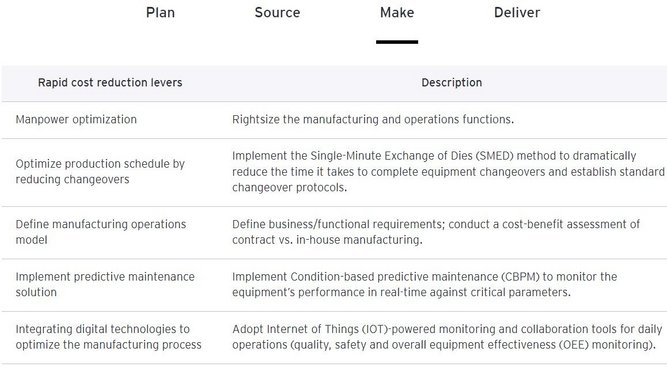667x367 pixels.
Task: Open the Source tab
Action: point(277,12)
